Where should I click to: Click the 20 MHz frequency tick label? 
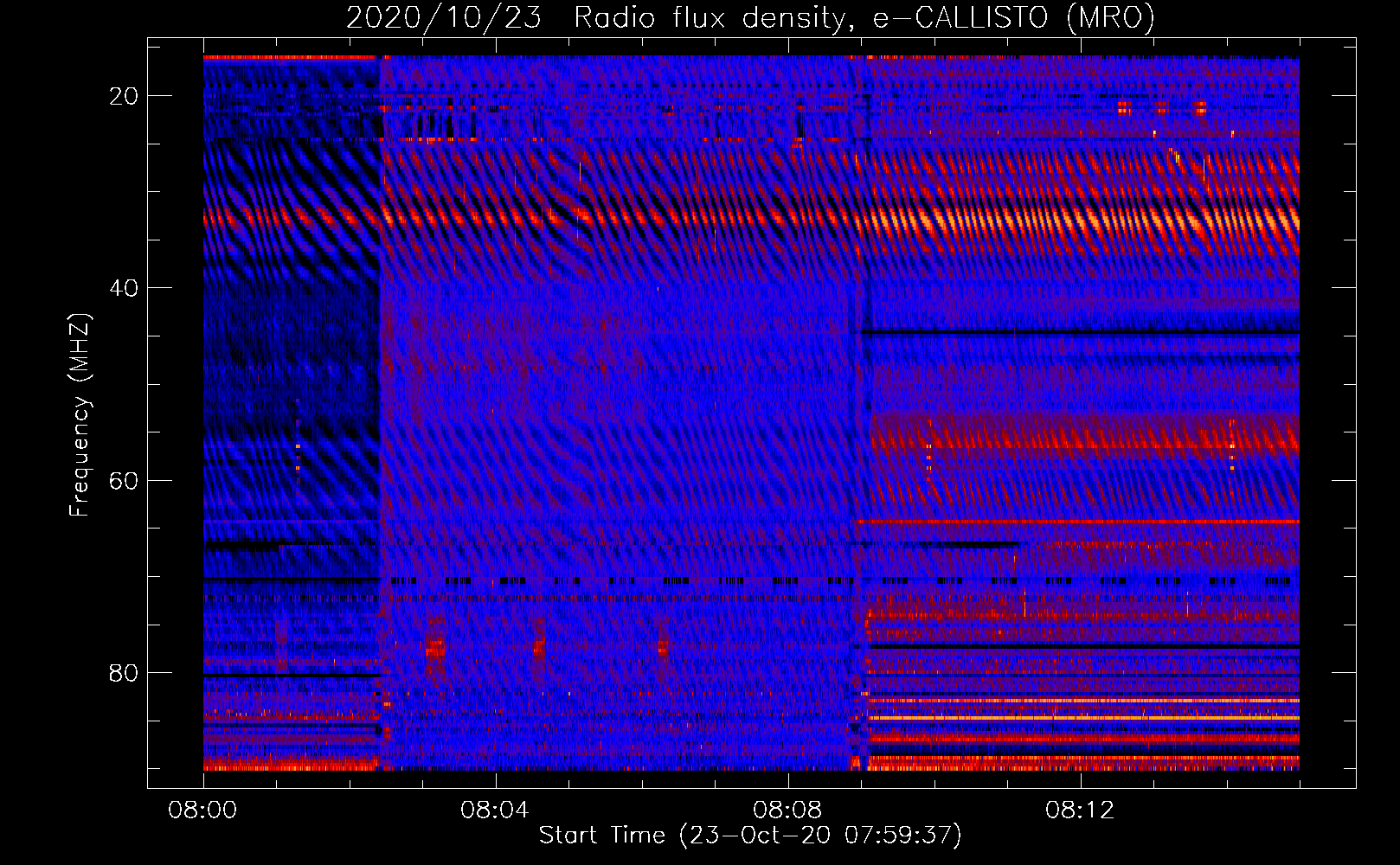click(x=124, y=96)
